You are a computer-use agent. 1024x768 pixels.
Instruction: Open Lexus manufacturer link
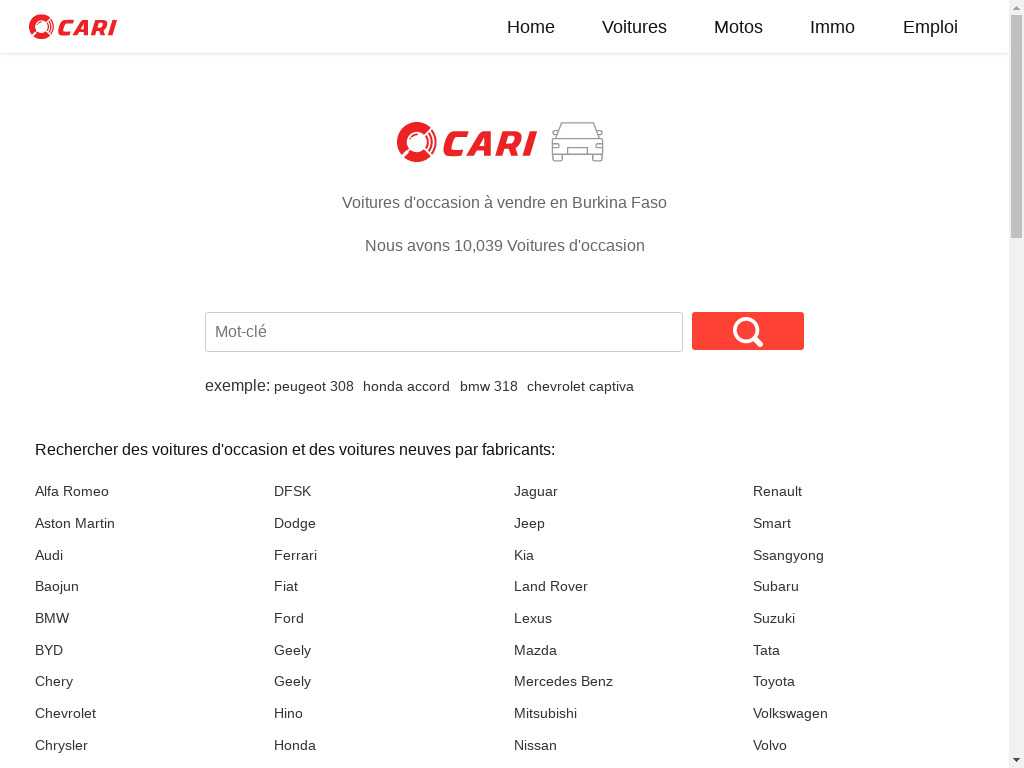[533, 618]
